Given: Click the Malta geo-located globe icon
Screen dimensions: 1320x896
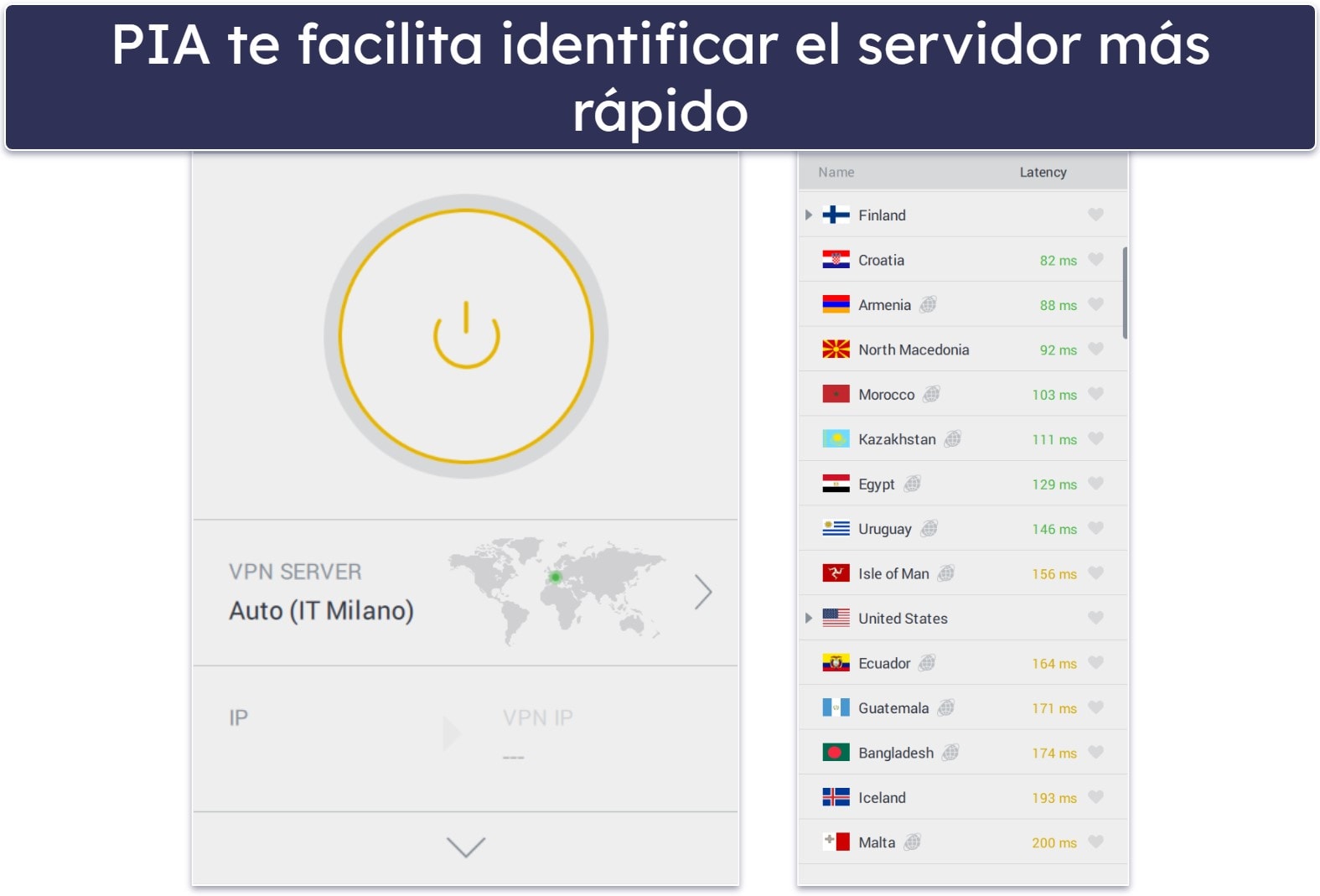Looking at the screenshot, I should [912, 842].
